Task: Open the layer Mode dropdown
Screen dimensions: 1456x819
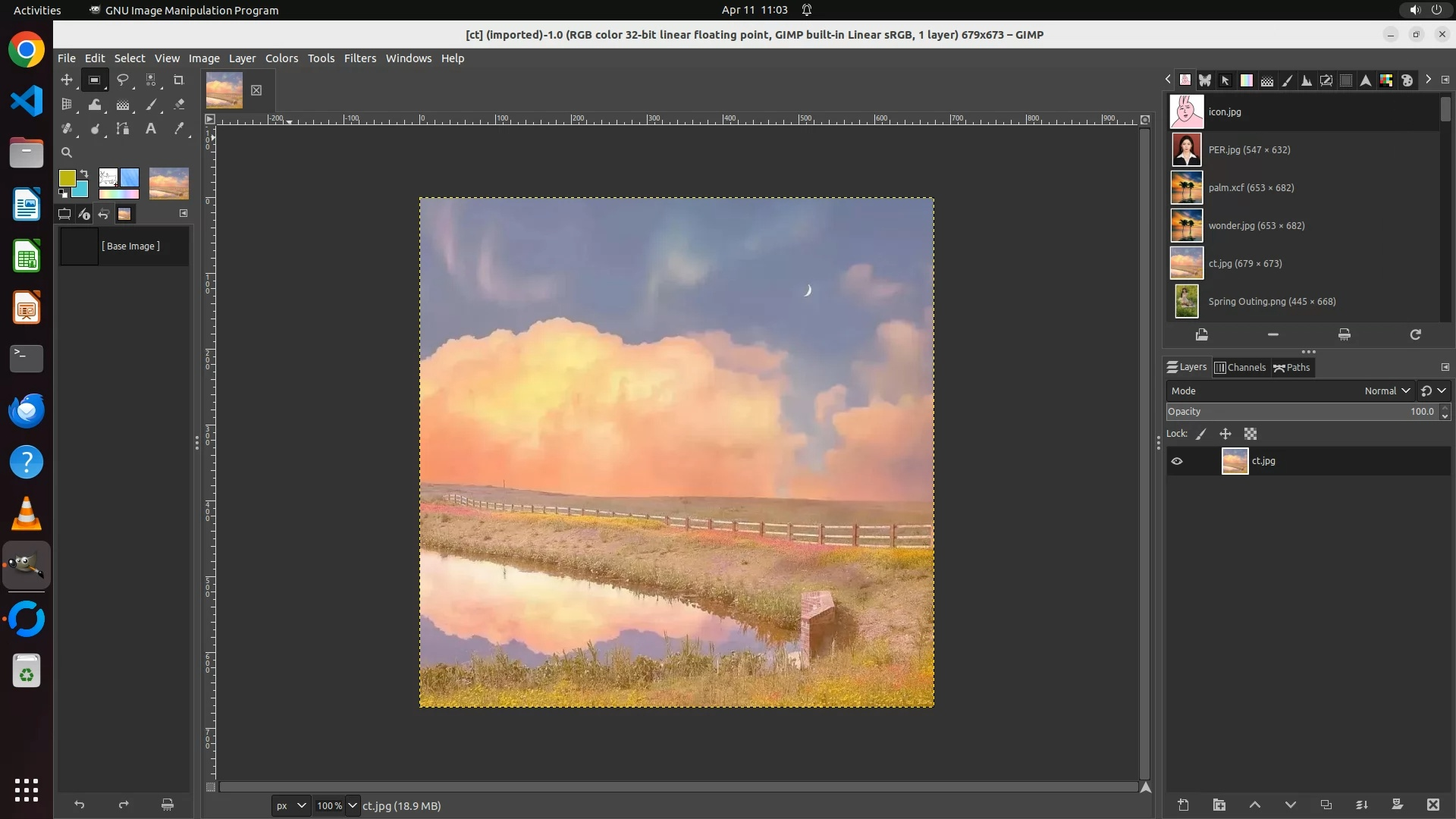Action: (1386, 391)
